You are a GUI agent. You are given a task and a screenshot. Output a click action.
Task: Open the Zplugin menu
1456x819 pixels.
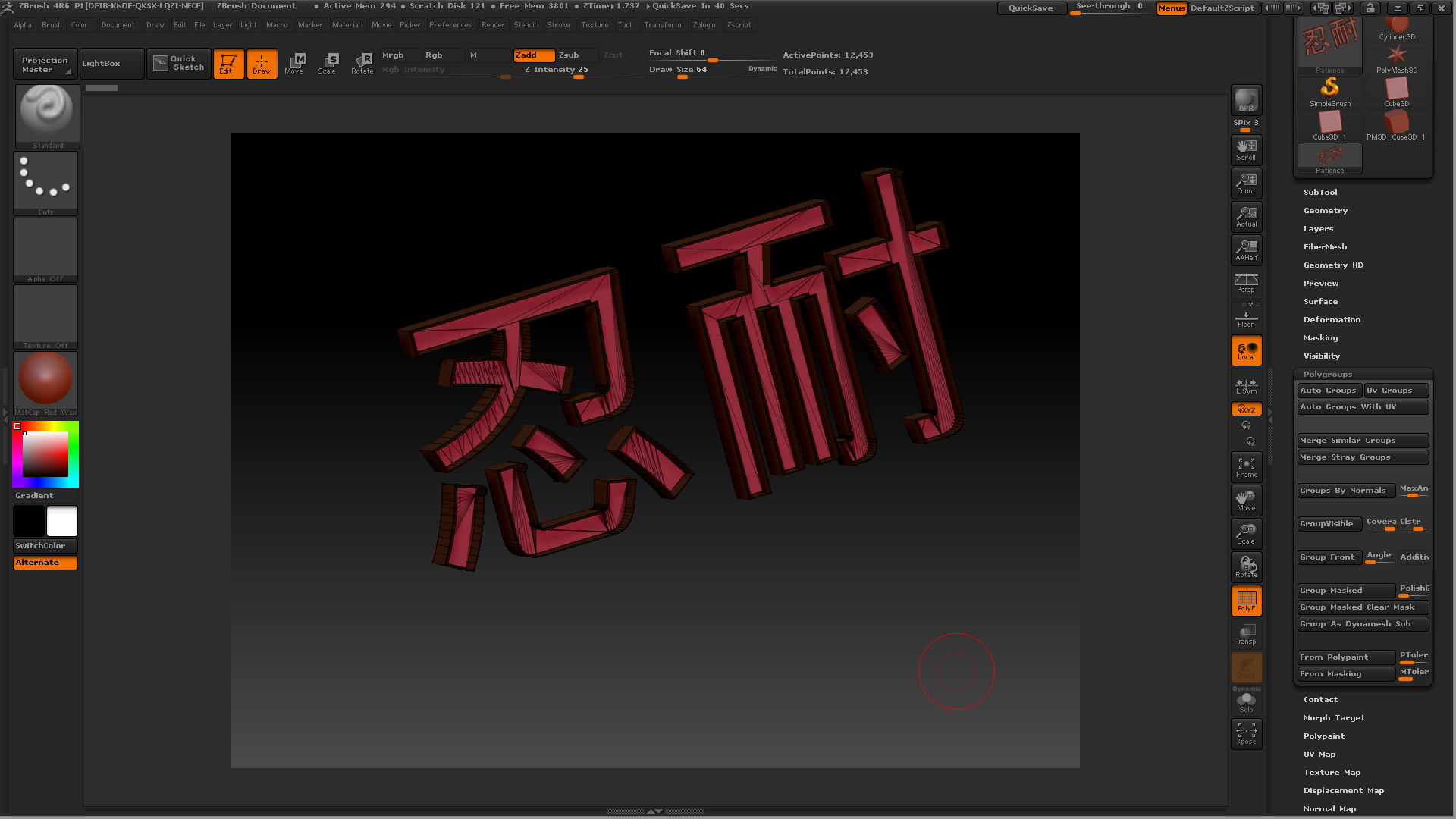(x=704, y=25)
